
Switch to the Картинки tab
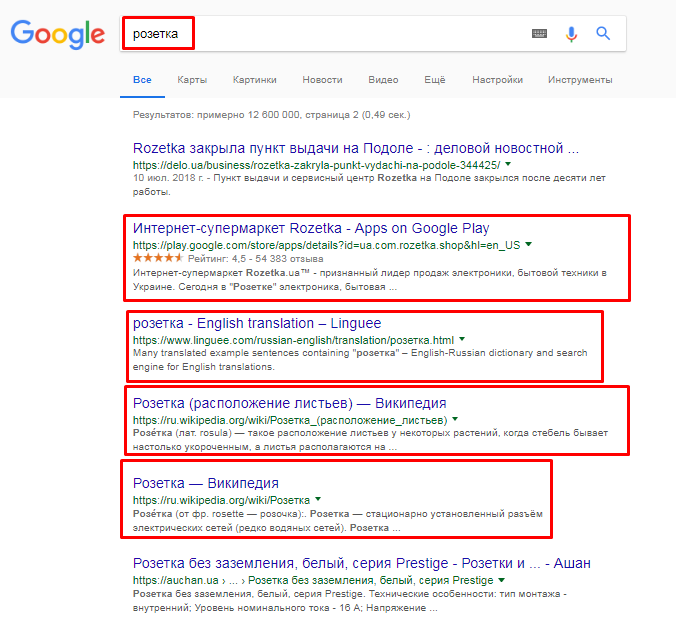255,80
